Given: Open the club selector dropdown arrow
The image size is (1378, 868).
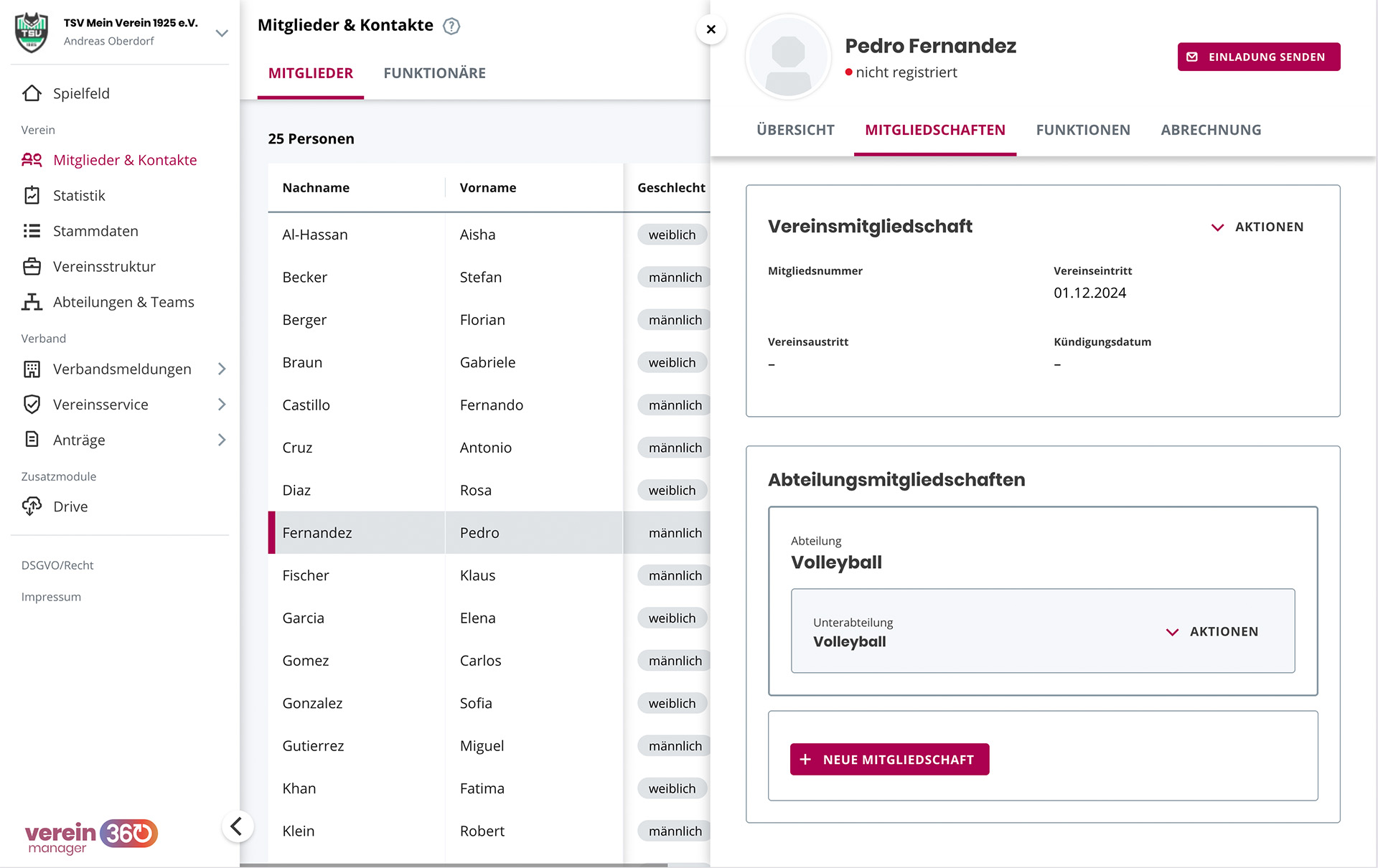Looking at the screenshot, I should coord(222,33).
